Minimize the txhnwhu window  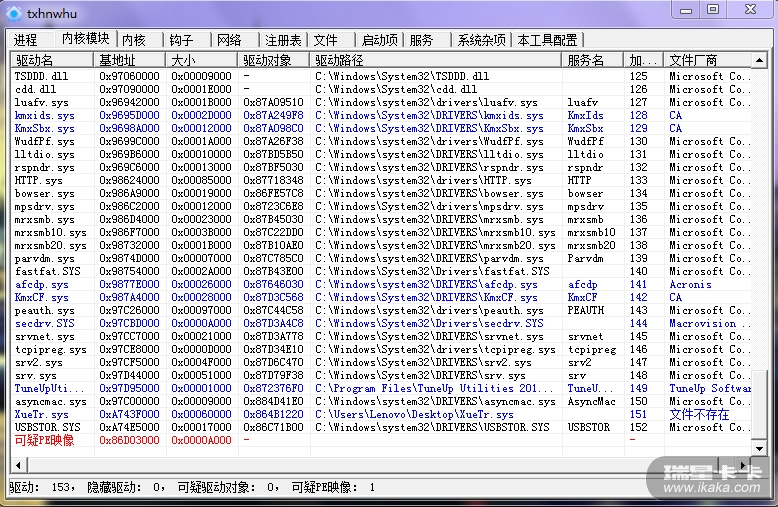[x=686, y=10]
